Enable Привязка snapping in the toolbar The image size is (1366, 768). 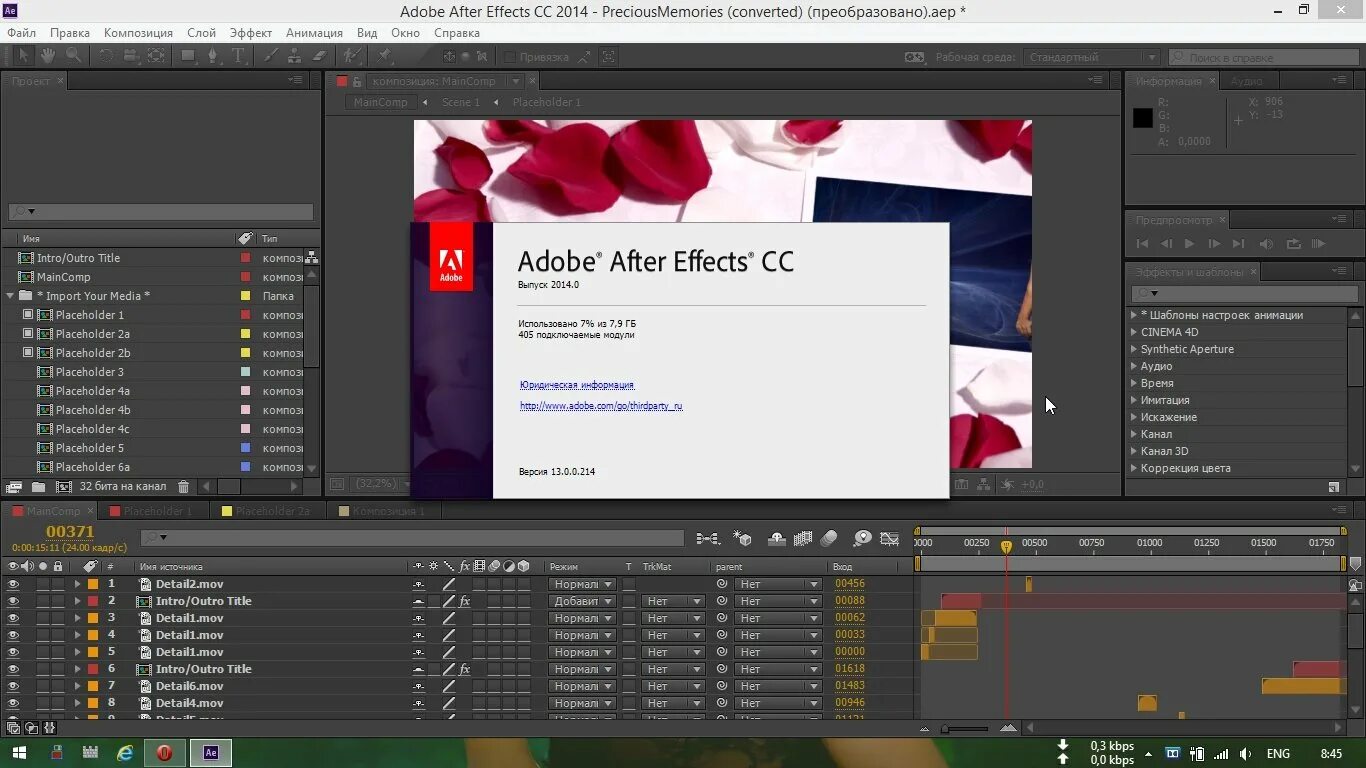510,56
